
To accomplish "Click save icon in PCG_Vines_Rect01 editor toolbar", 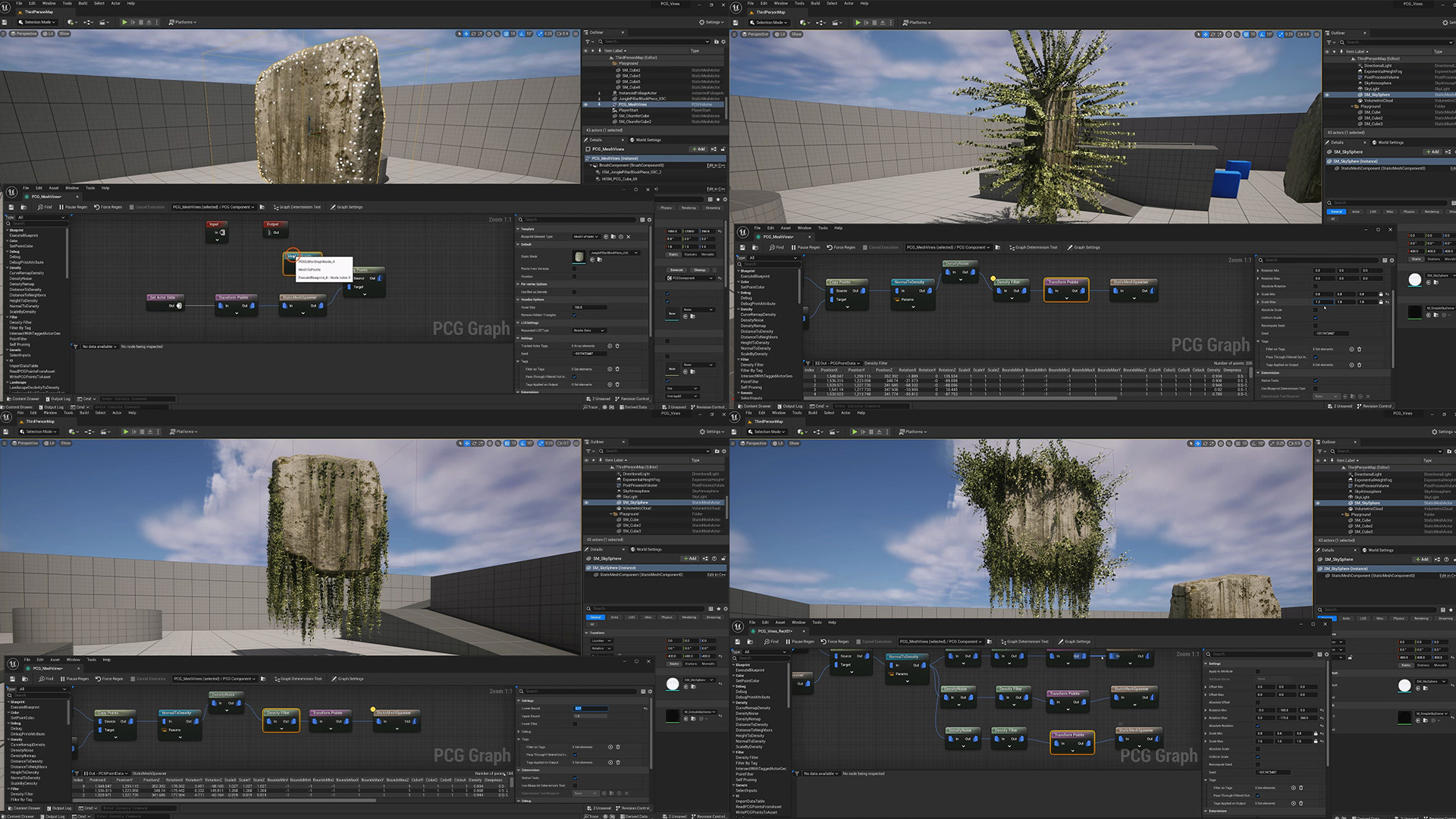I will click(x=737, y=642).
